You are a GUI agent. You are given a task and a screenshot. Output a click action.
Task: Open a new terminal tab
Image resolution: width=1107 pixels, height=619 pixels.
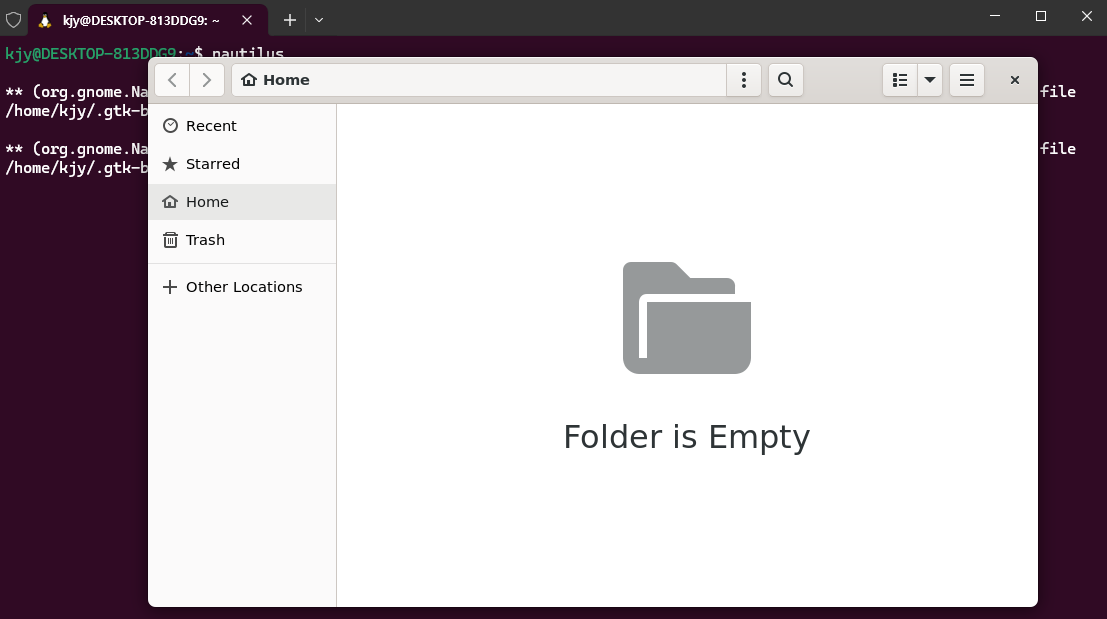pyautogui.click(x=289, y=20)
